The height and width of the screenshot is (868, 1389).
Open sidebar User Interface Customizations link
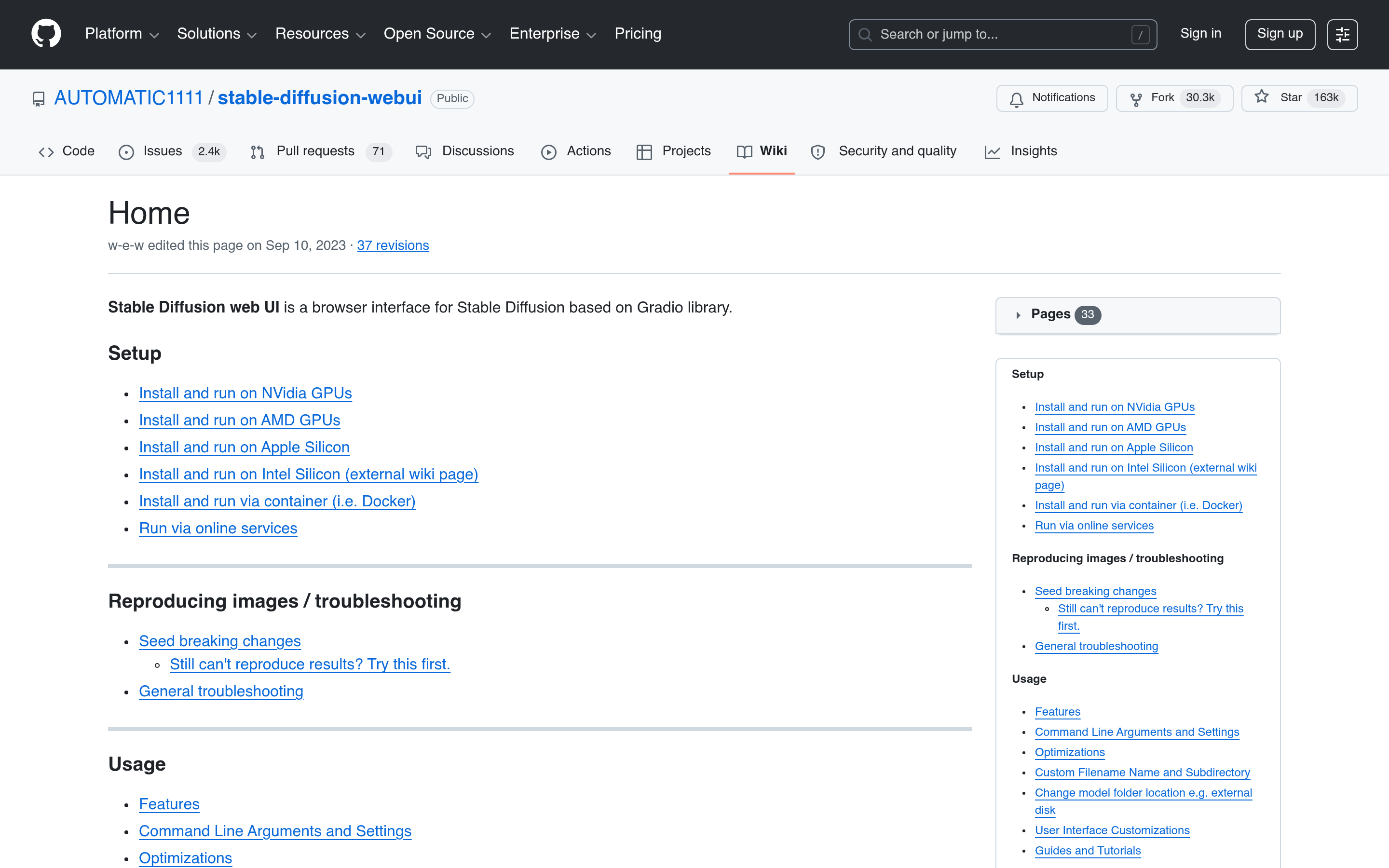coord(1112,831)
